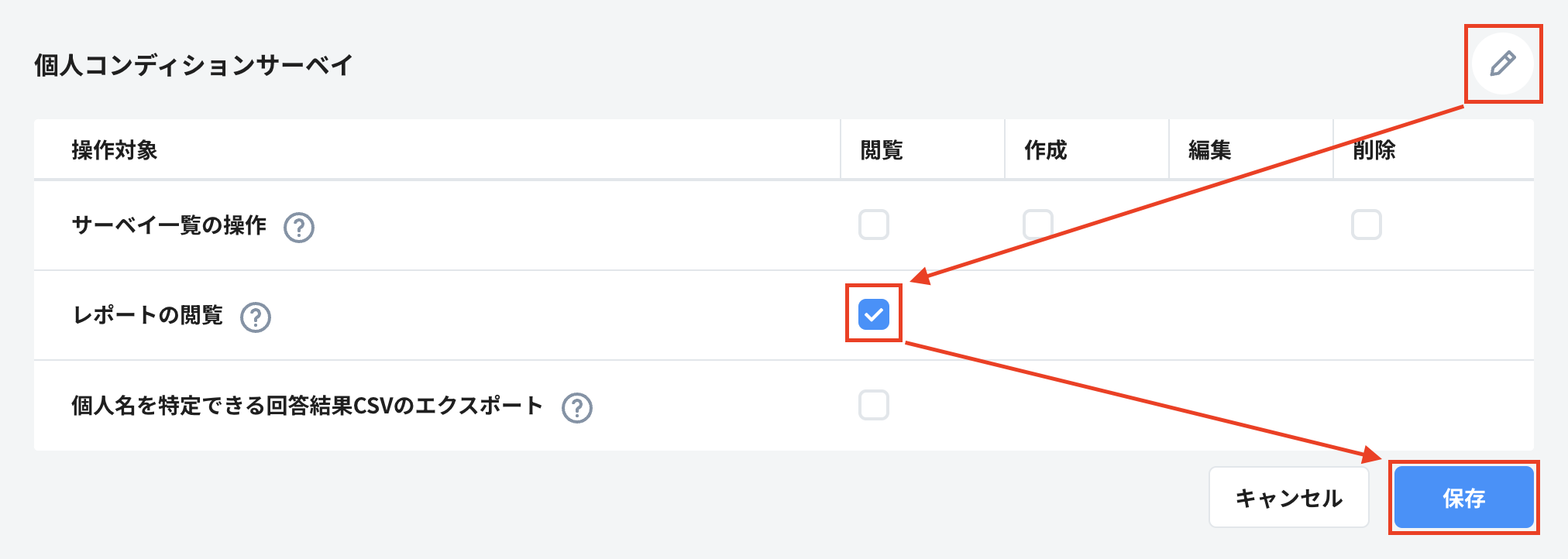Select the 削除 column header
Viewport: 1568px width, 559px height.
[1374, 150]
